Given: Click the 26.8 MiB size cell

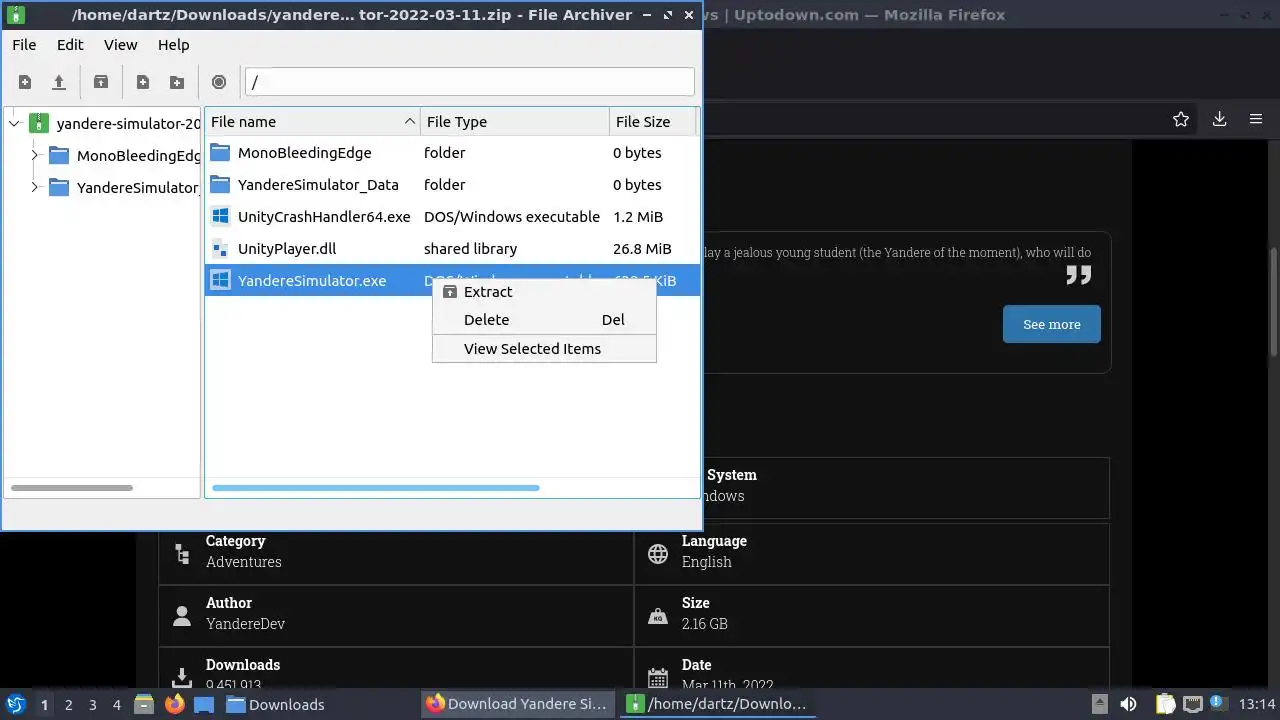Looking at the screenshot, I should [642, 249].
